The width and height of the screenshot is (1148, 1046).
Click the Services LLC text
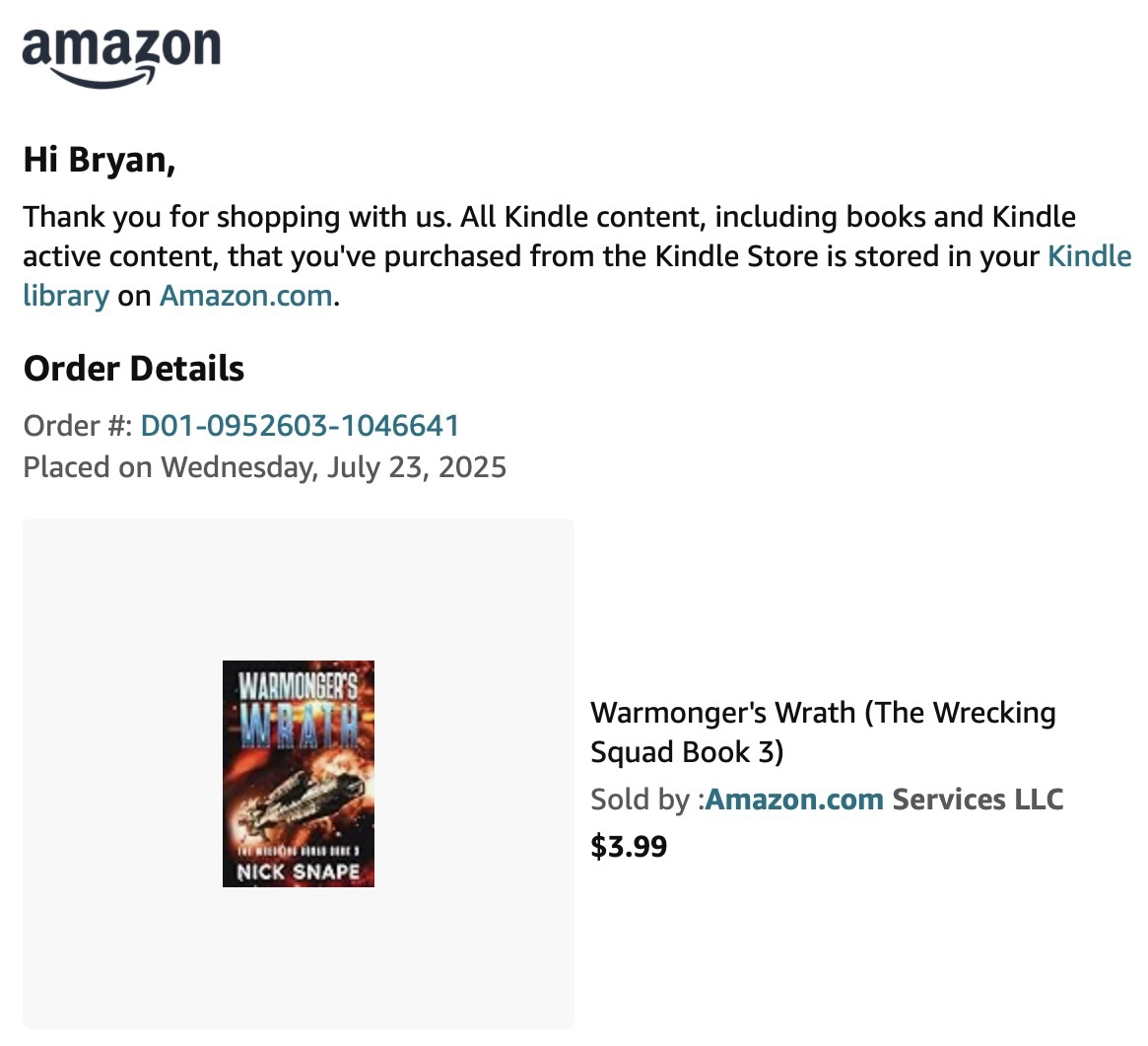coord(978,799)
